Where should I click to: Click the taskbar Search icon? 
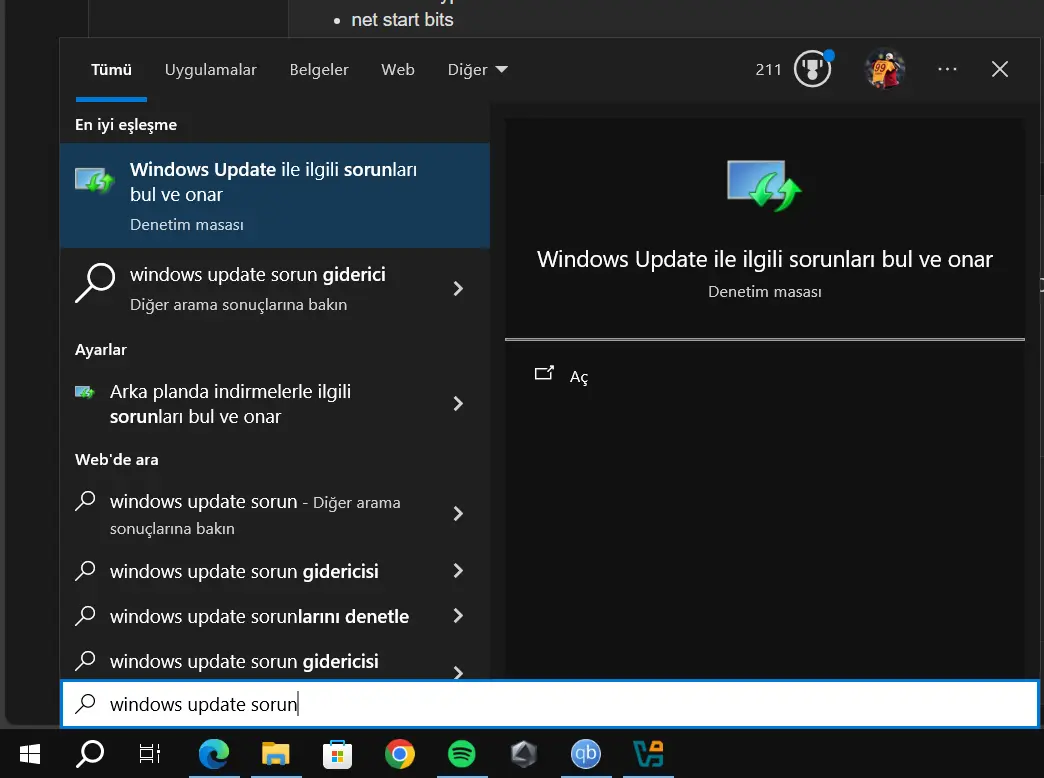[x=90, y=753]
